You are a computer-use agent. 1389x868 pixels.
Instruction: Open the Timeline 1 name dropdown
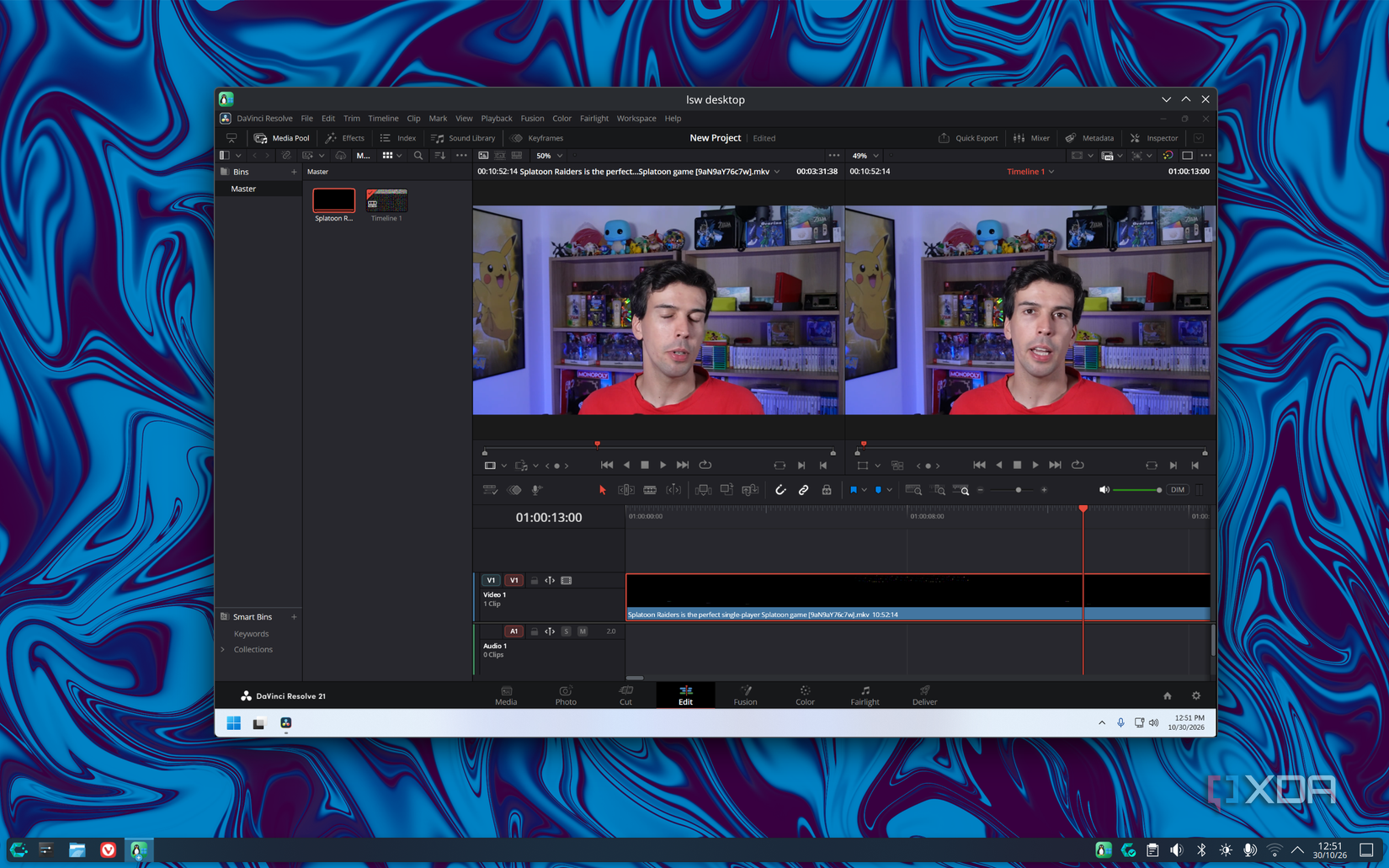point(1031,172)
